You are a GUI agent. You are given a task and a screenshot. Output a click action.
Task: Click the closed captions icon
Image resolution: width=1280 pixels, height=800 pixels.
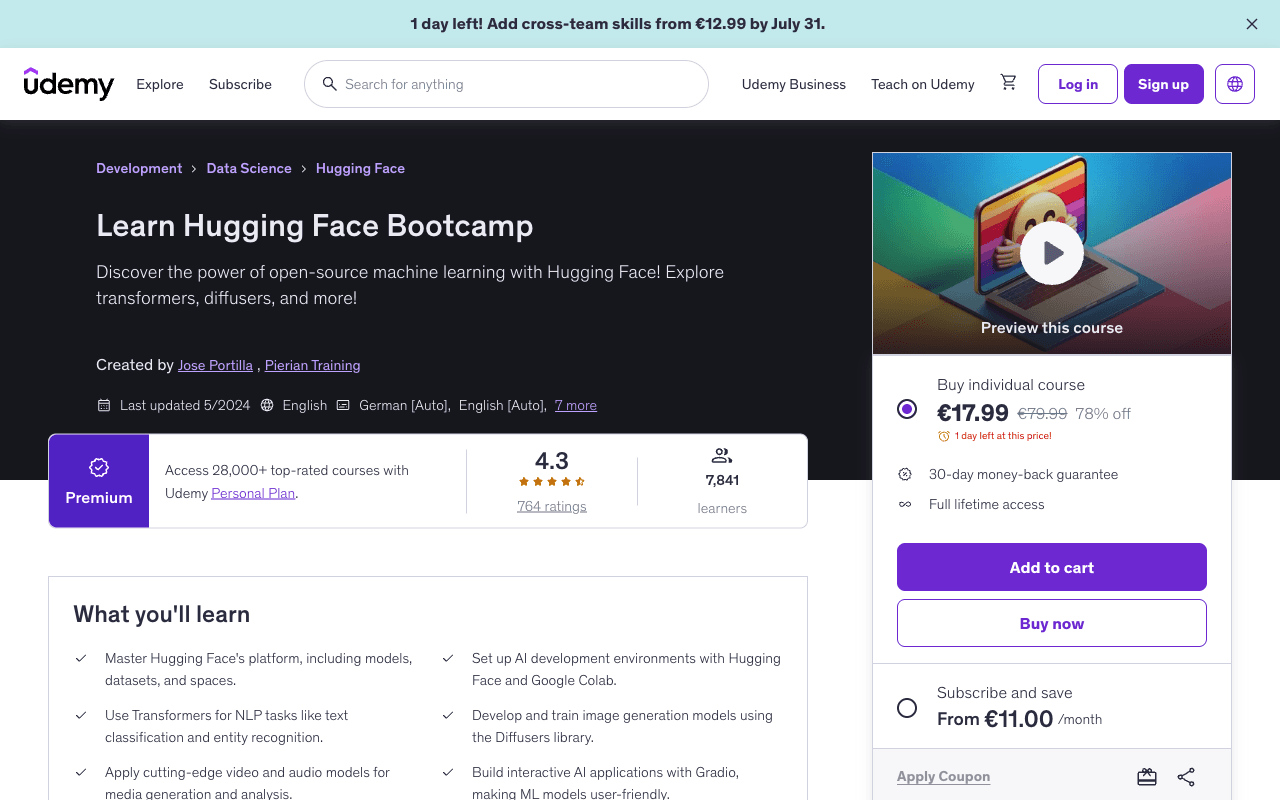coord(343,405)
